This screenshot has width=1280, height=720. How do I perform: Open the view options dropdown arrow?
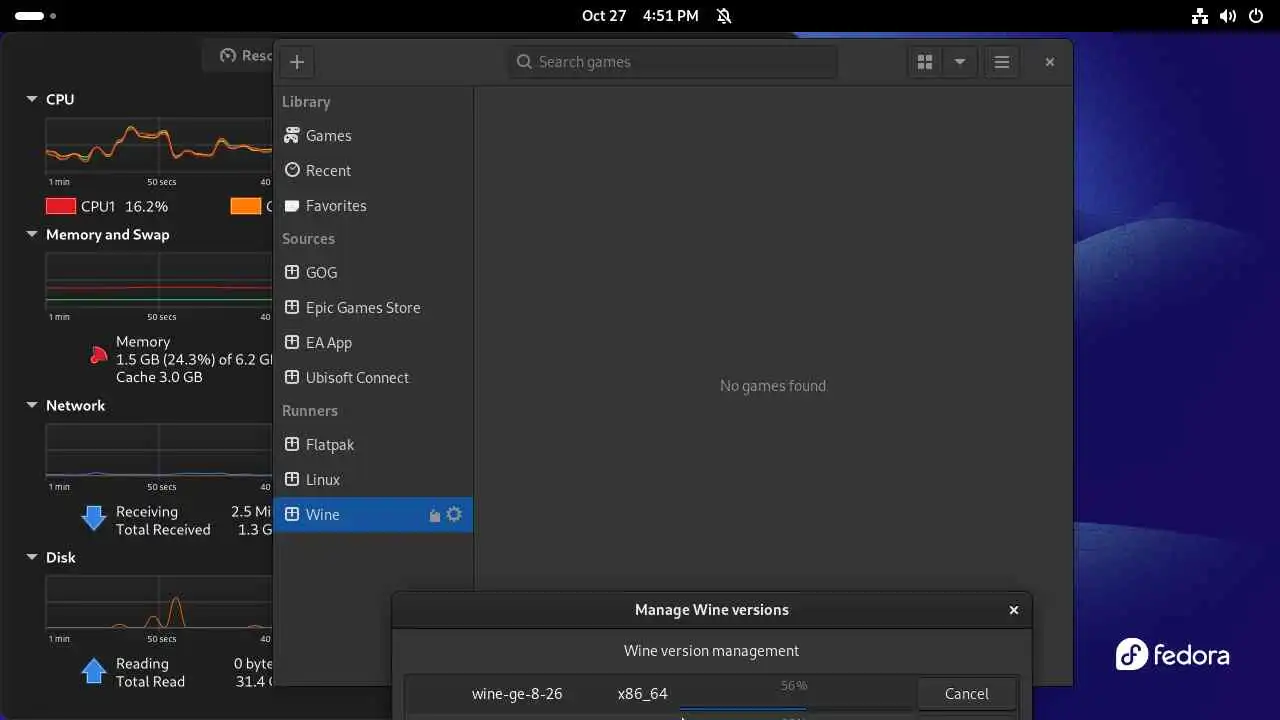tap(960, 62)
